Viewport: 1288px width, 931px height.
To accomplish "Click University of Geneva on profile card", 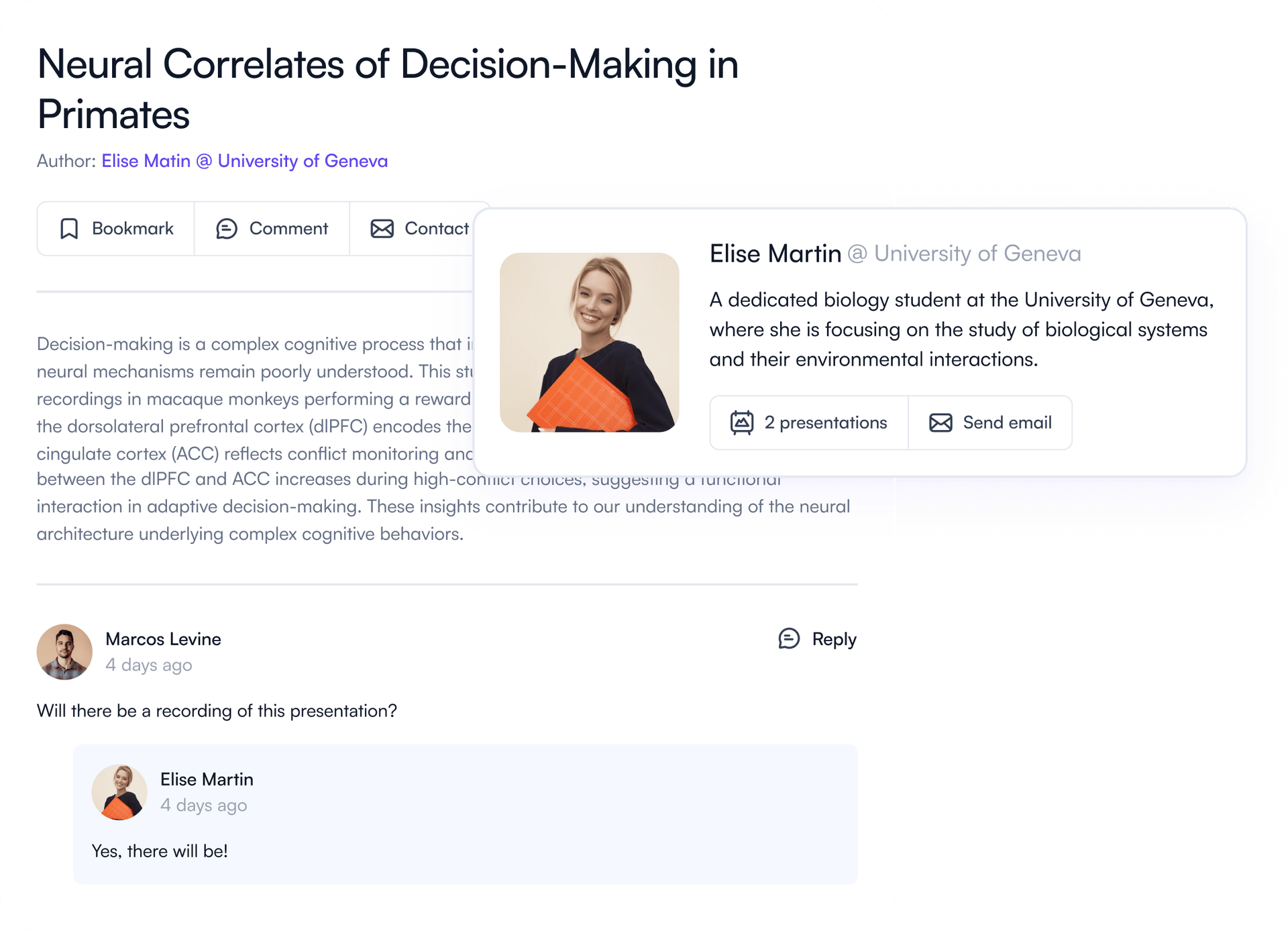I will [x=977, y=254].
